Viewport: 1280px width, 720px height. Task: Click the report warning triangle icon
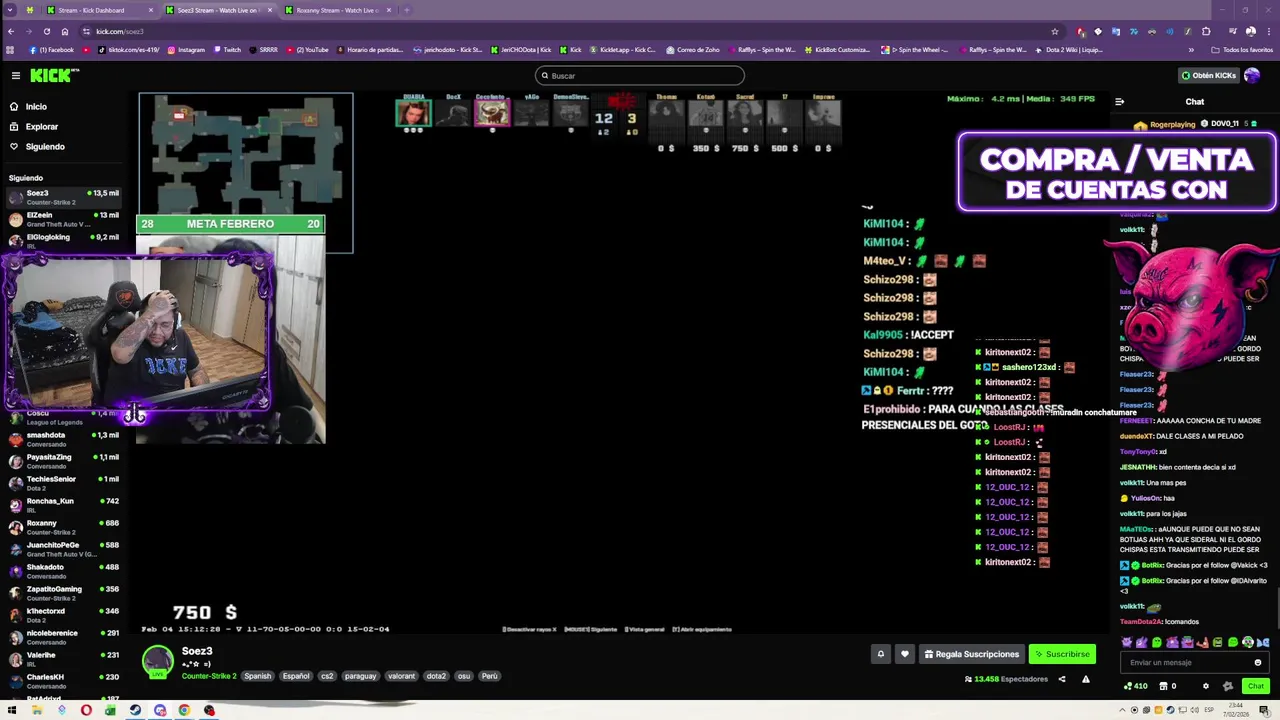tap(1085, 679)
